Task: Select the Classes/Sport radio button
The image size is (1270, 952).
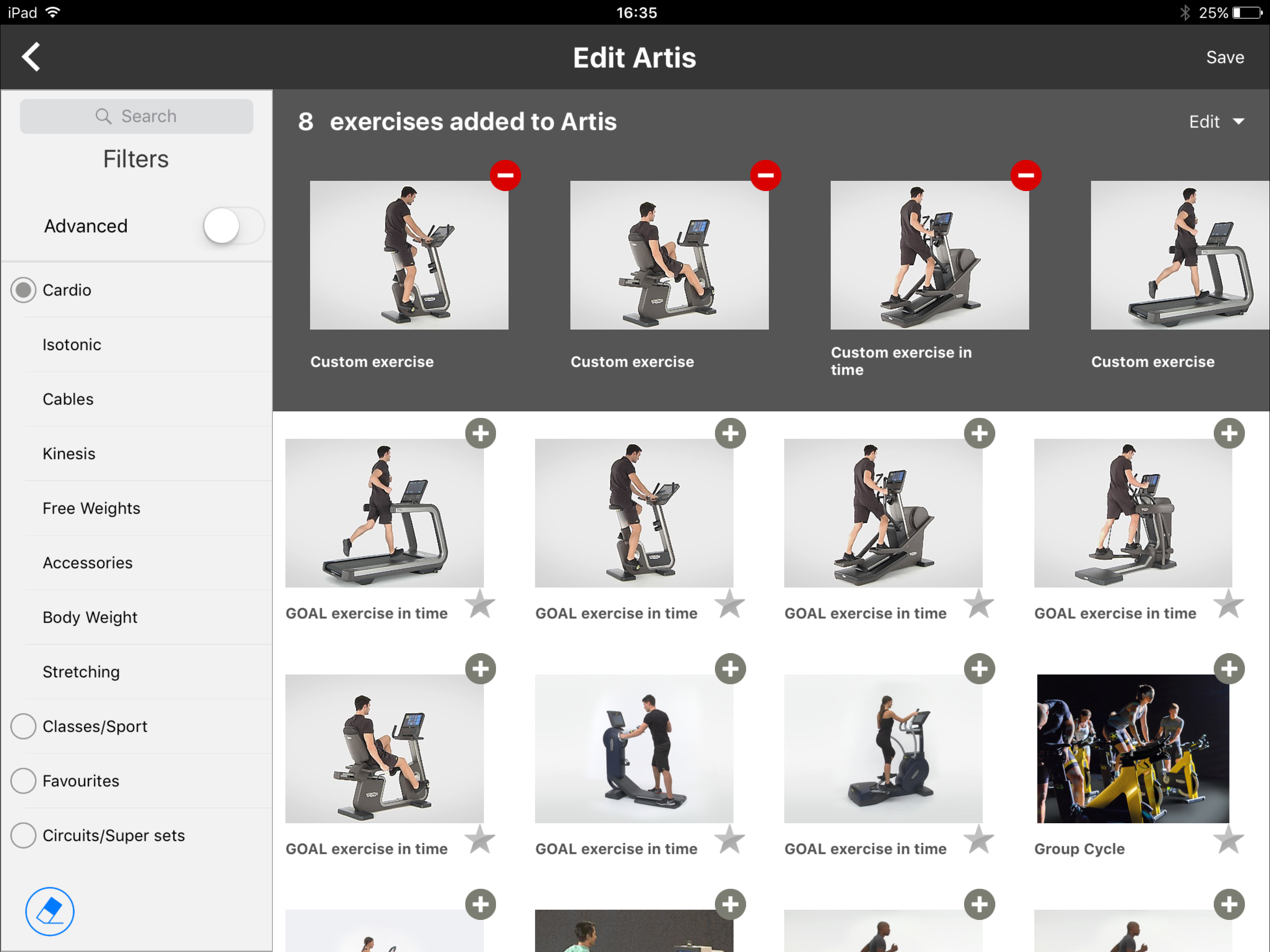Action: pos(24,727)
